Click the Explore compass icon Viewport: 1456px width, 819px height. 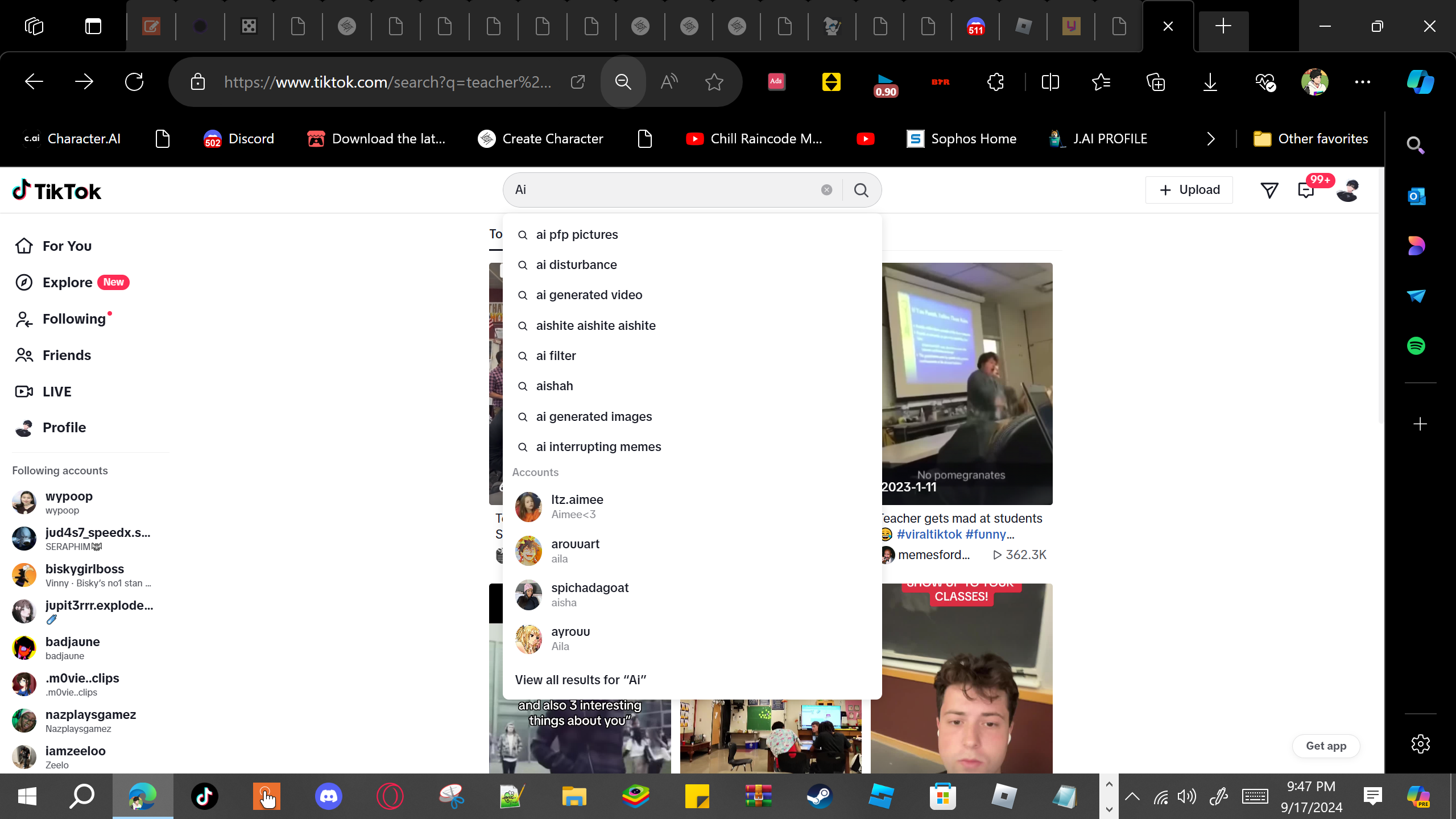pyautogui.click(x=24, y=282)
